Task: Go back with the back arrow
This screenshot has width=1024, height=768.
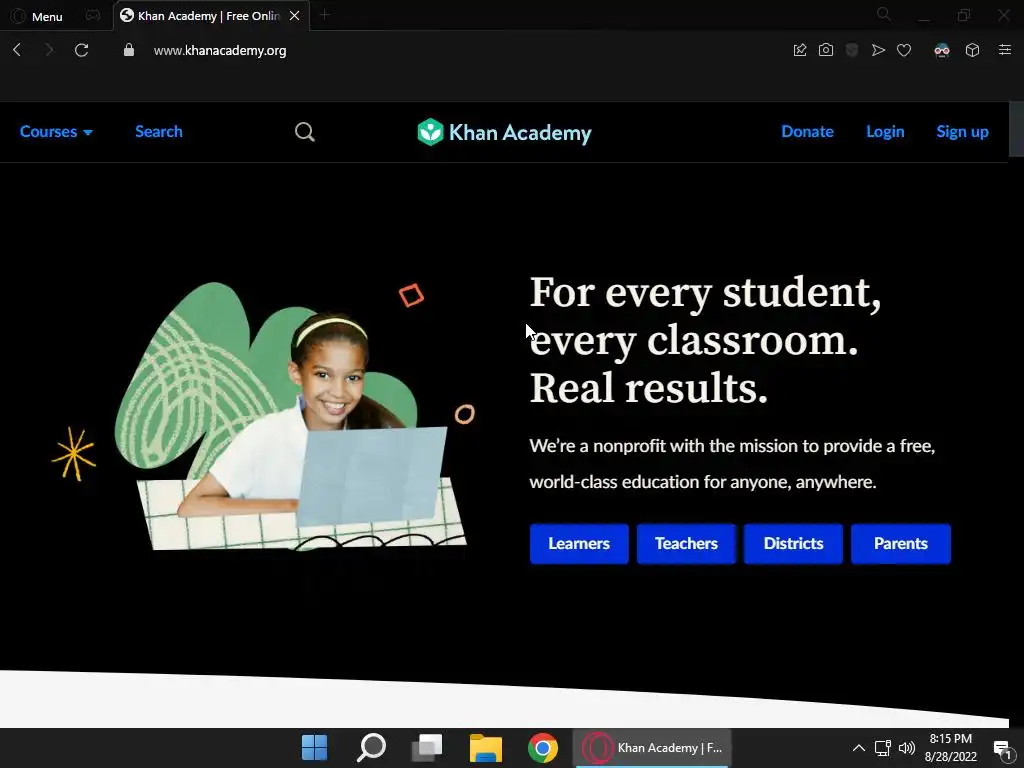Action: click(x=18, y=50)
